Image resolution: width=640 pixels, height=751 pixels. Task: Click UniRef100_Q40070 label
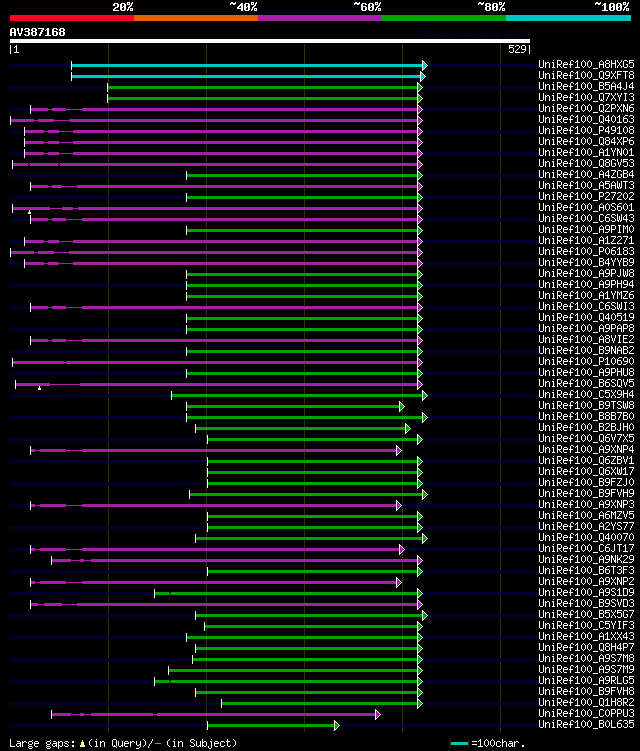[x=586, y=538]
